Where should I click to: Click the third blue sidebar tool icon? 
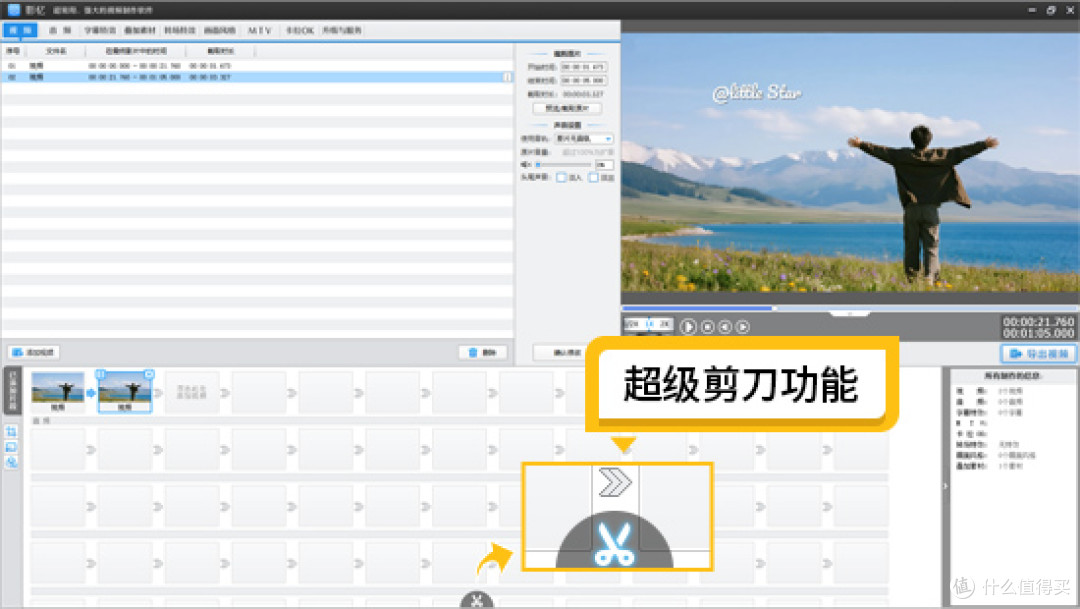pos(11,462)
